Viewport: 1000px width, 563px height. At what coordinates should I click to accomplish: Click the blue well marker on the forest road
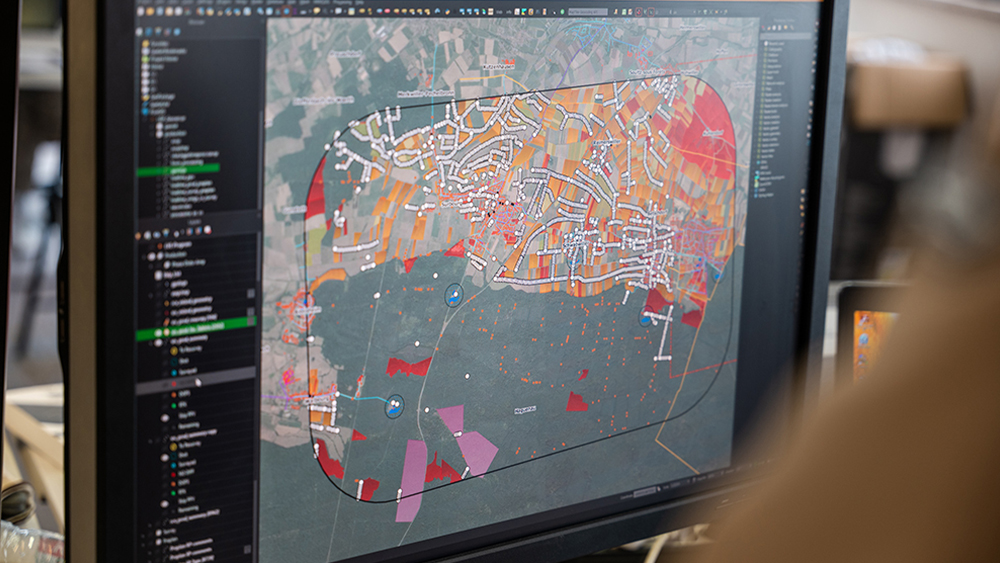coord(453,295)
